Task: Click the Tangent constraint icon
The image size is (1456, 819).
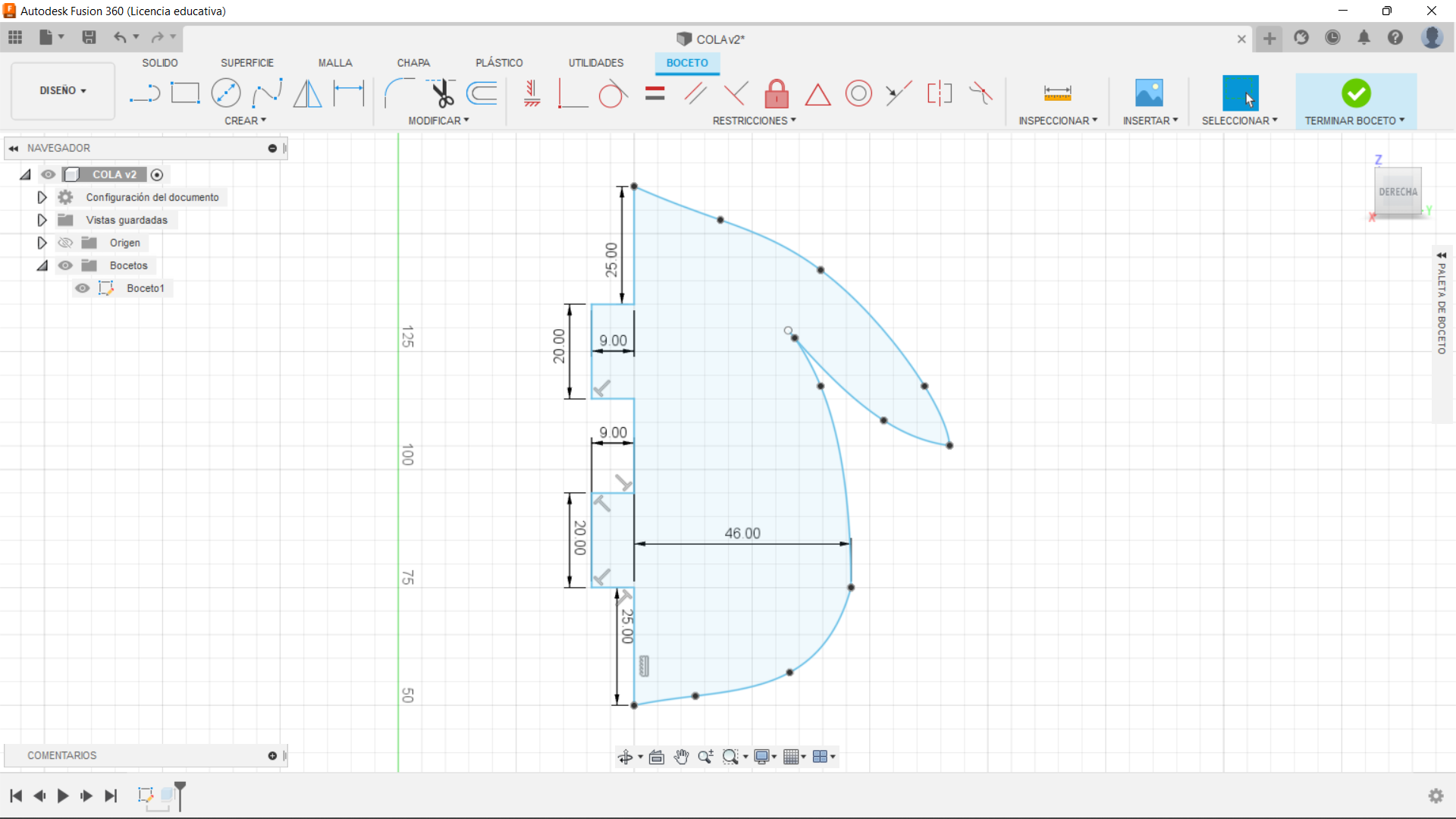Action: pos(613,94)
